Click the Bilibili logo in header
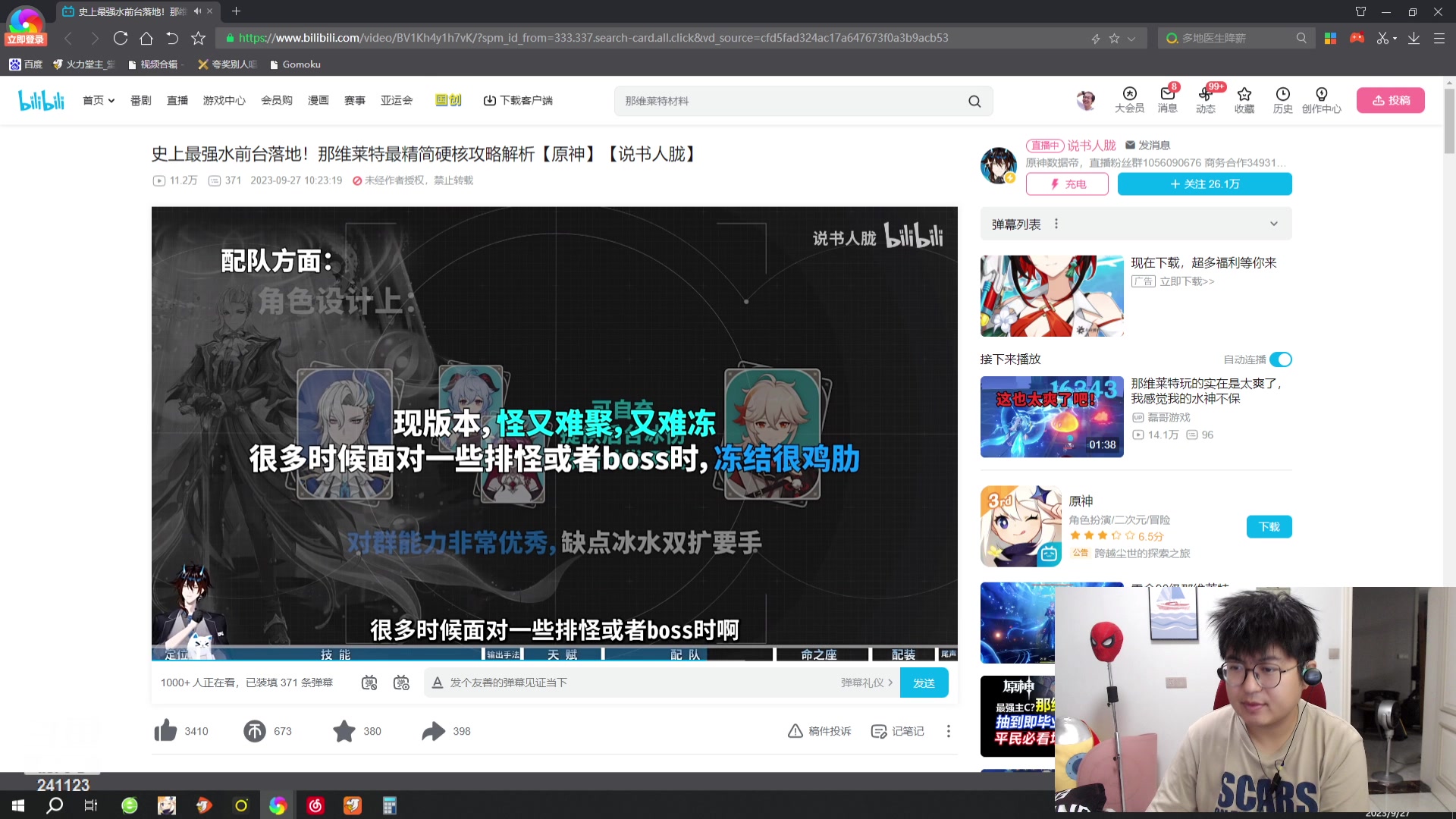 click(41, 100)
